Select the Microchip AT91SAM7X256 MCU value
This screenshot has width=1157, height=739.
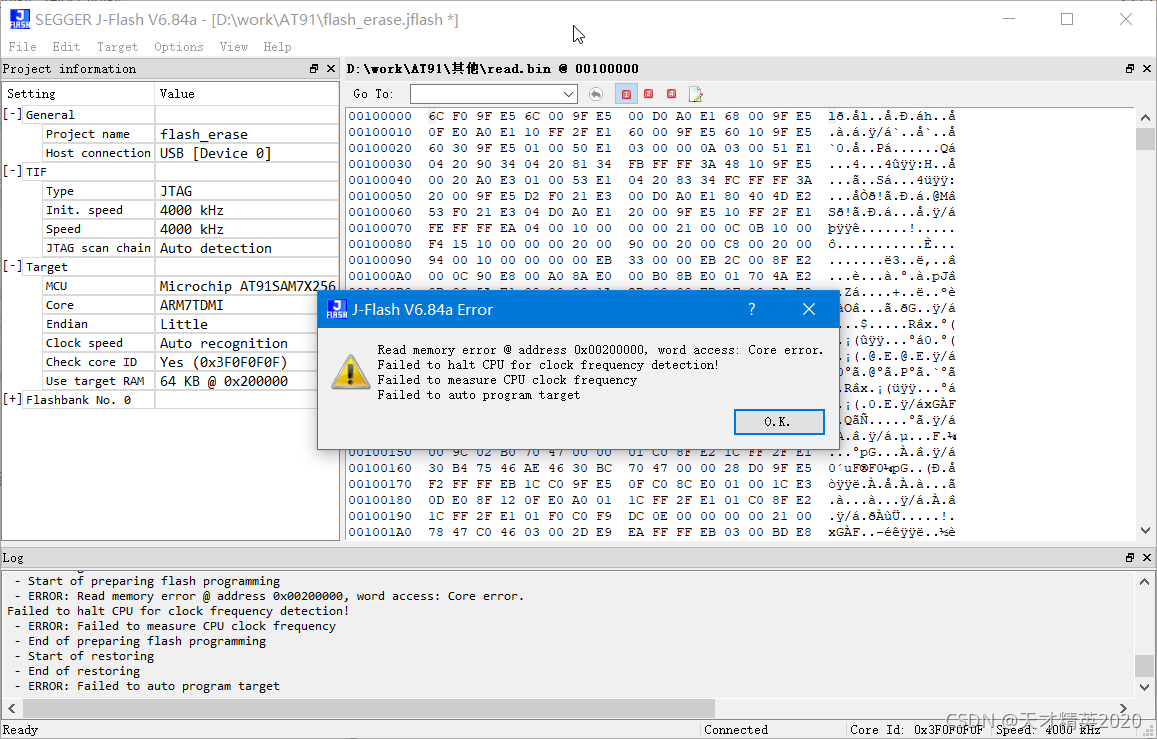pyautogui.click(x=246, y=286)
